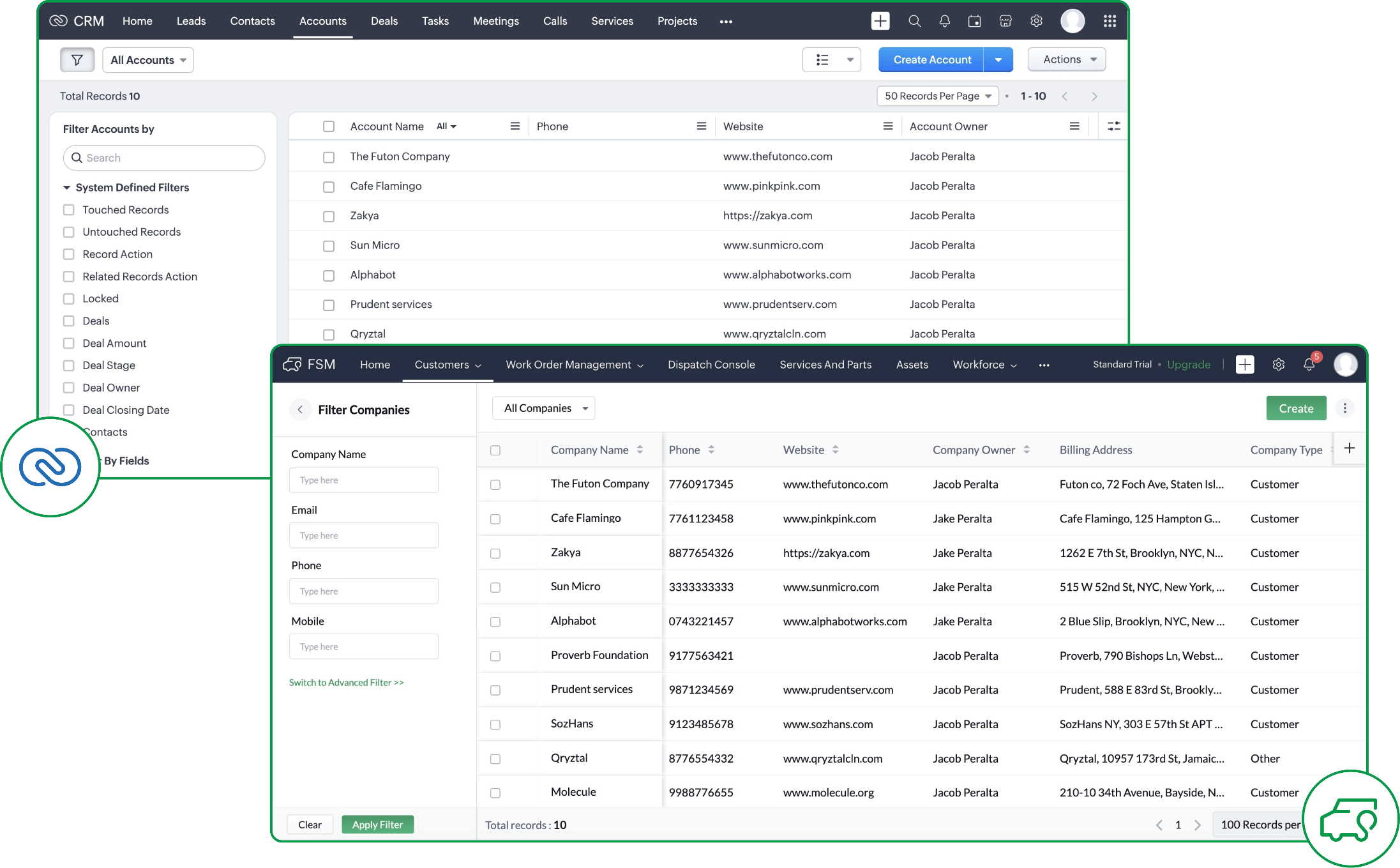Click the FSM quick-create plus icon
Image resolution: width=1400 pixels, height=868 pixels.
point(1245,365)
